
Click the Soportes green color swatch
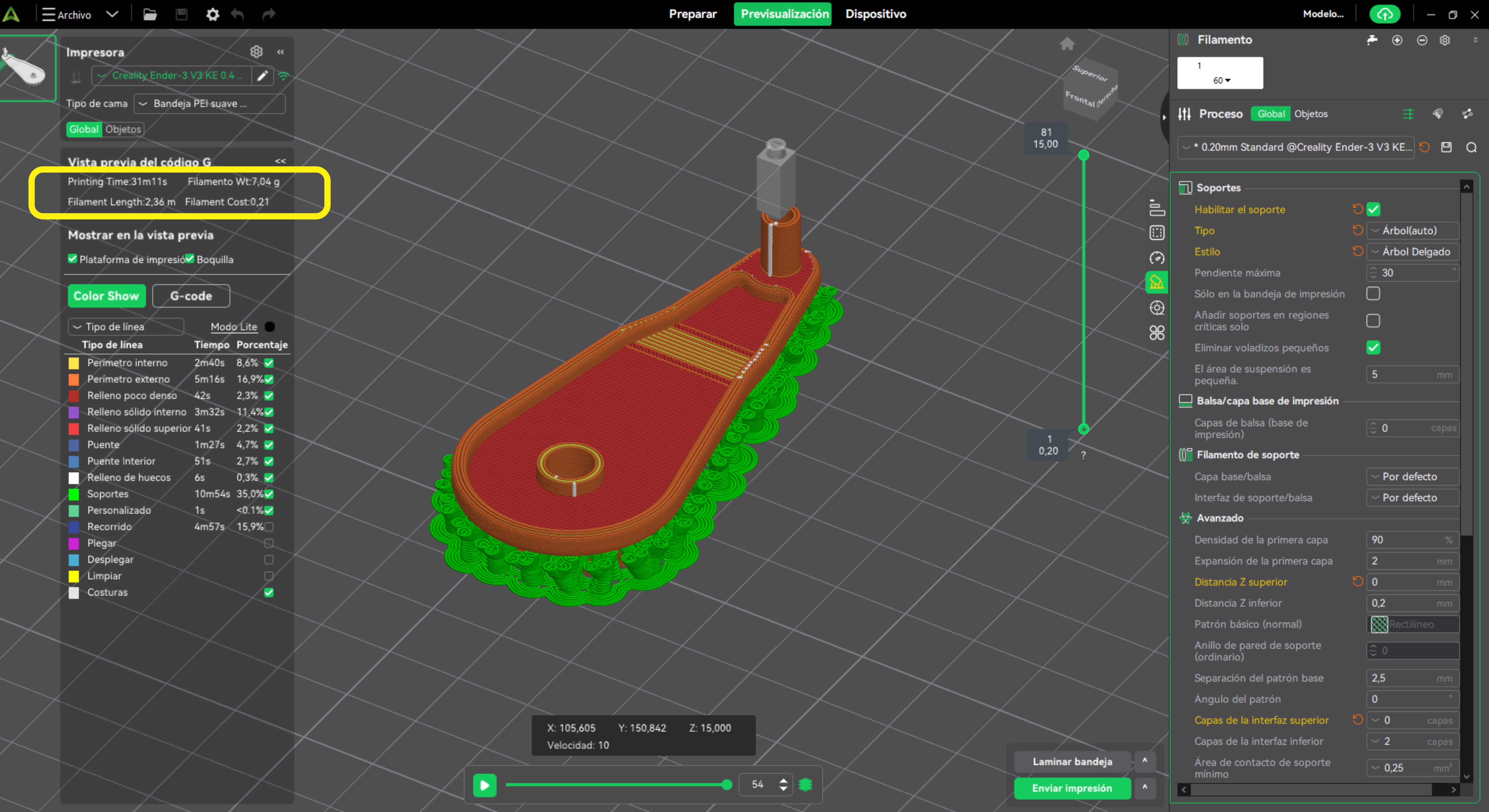(x=74, y=494)
